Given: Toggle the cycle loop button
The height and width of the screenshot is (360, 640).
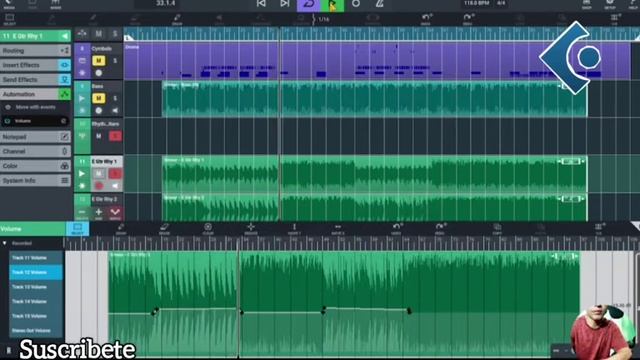Looking at the screenshot, I should (309, 5).
